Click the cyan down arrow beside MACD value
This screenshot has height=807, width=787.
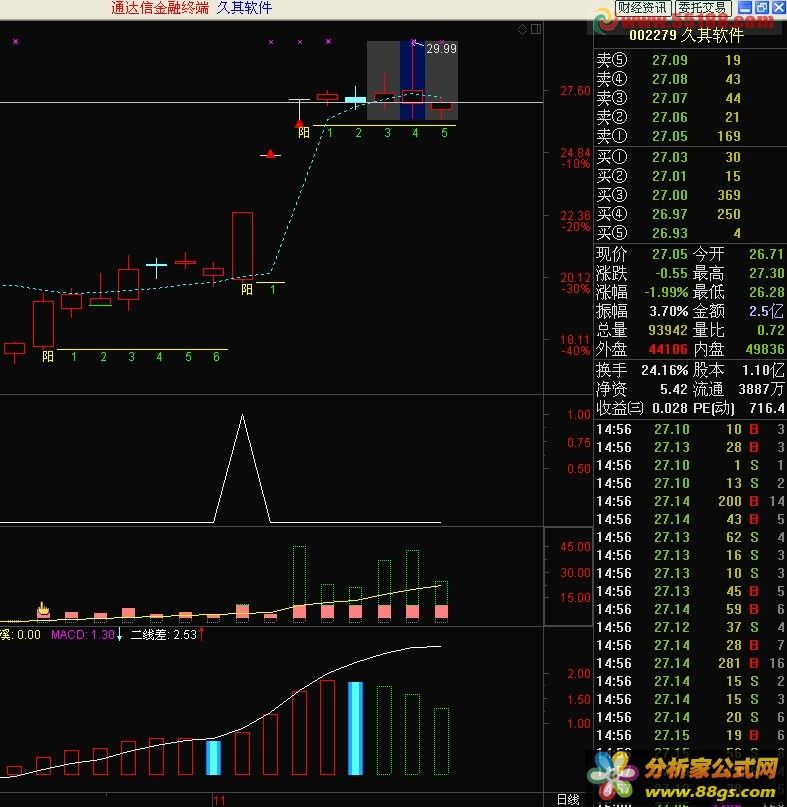click(x=119, y=635)
